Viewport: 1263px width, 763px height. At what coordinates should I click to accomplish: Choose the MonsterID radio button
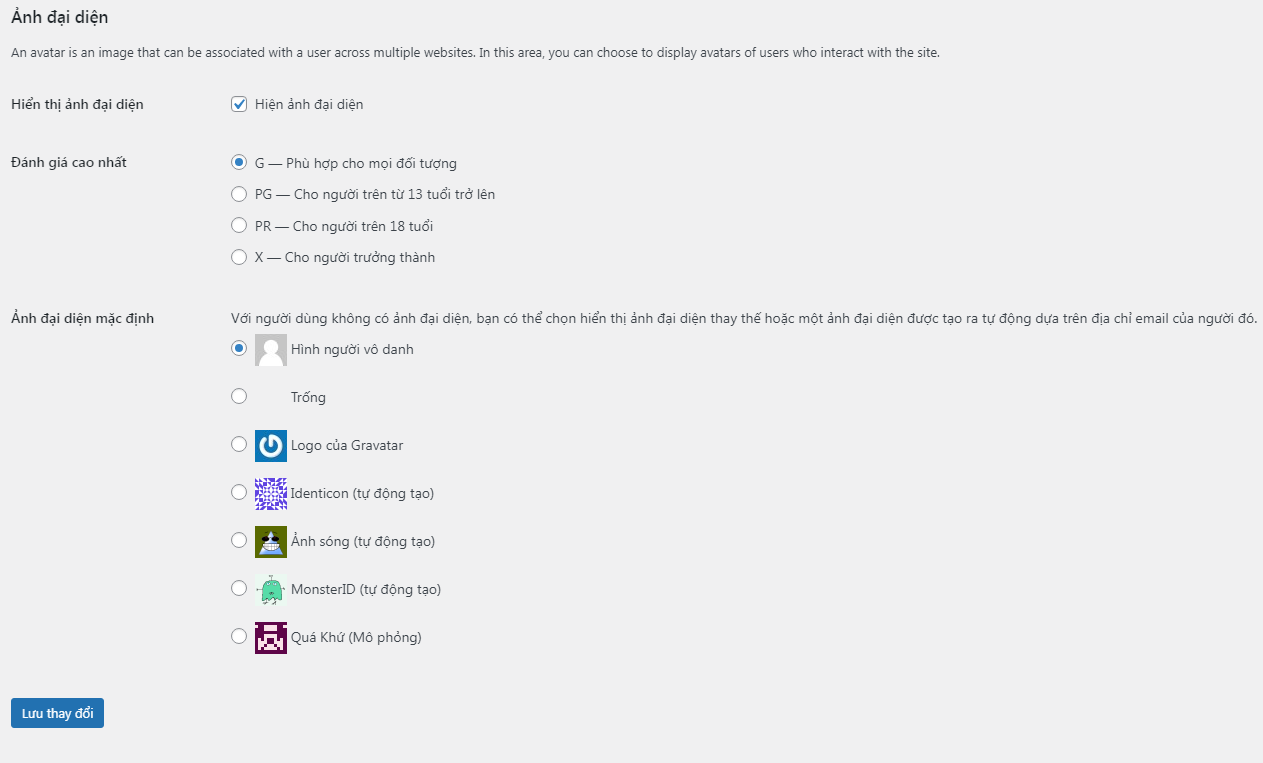(x=239, y=589)
